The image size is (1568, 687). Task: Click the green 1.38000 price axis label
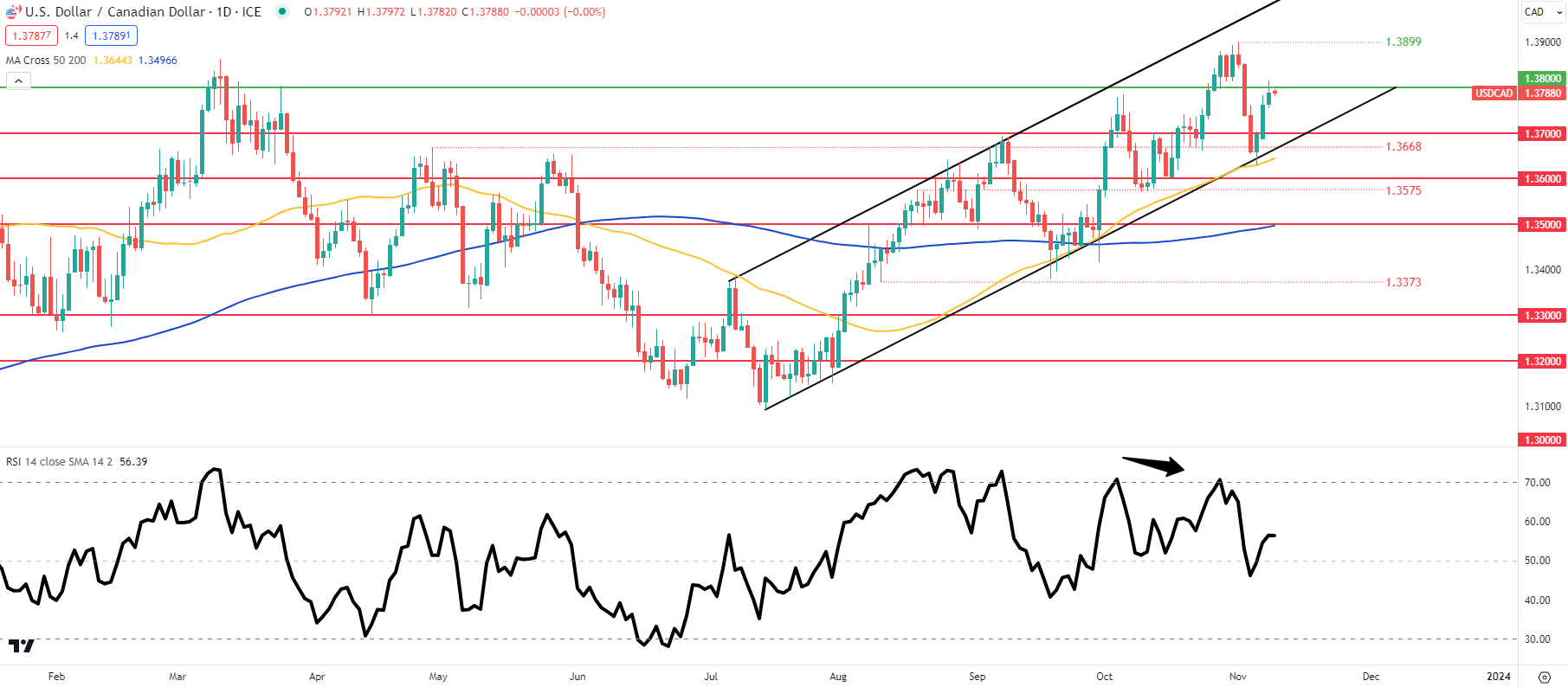(x=1542, y=79)
